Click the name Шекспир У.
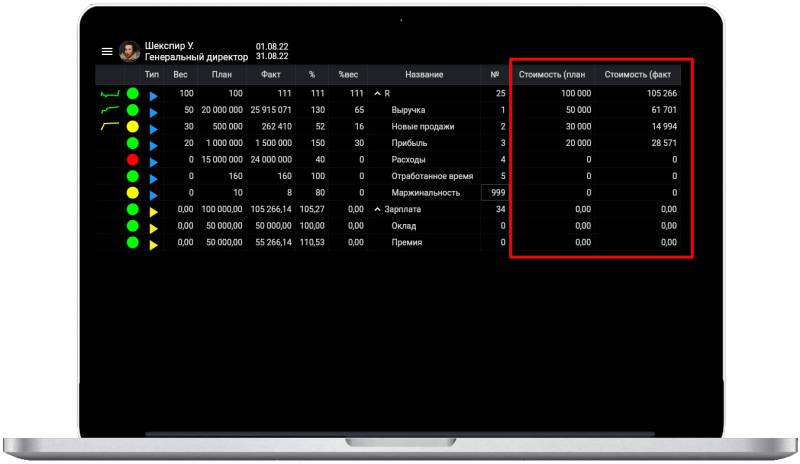The image size is (800, 464). point(169,45)
